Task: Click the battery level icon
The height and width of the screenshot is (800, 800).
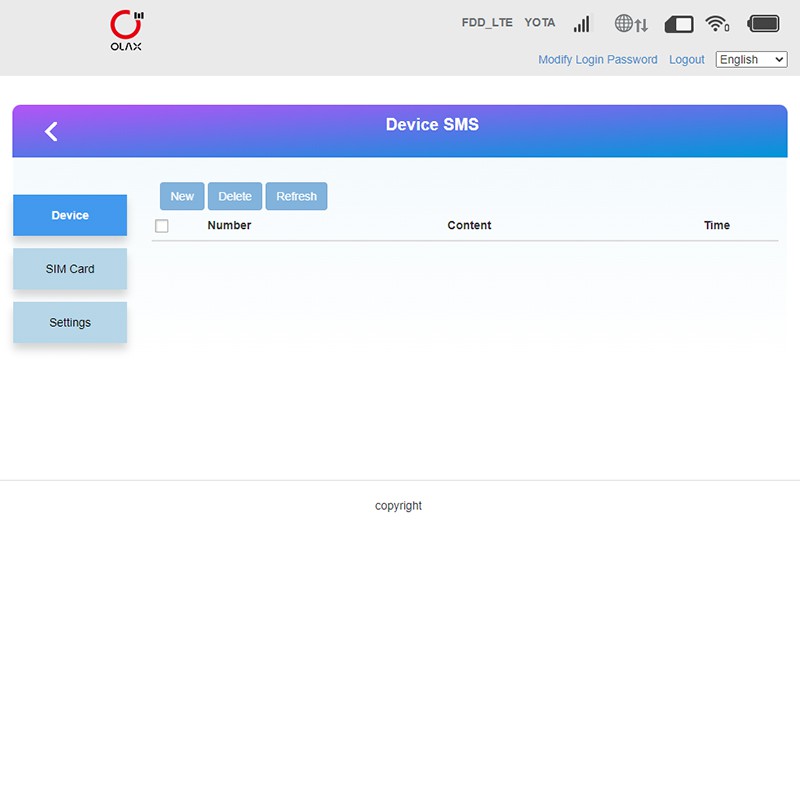Action: pyautogui.click(x=764, y=23)
